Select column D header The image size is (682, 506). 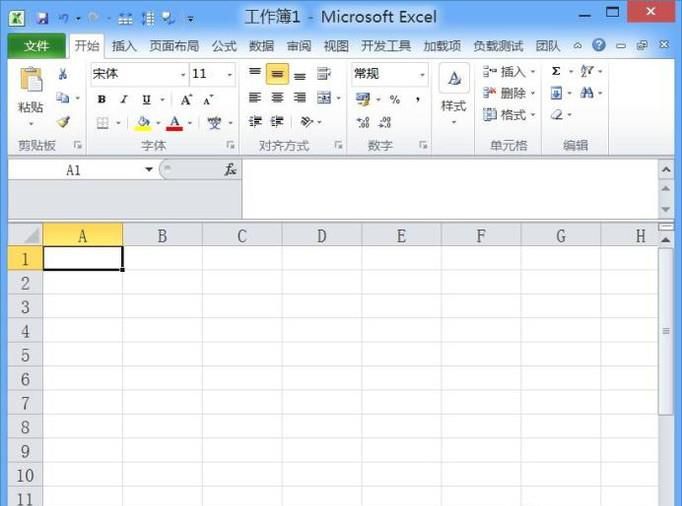(x=321, y=236)
